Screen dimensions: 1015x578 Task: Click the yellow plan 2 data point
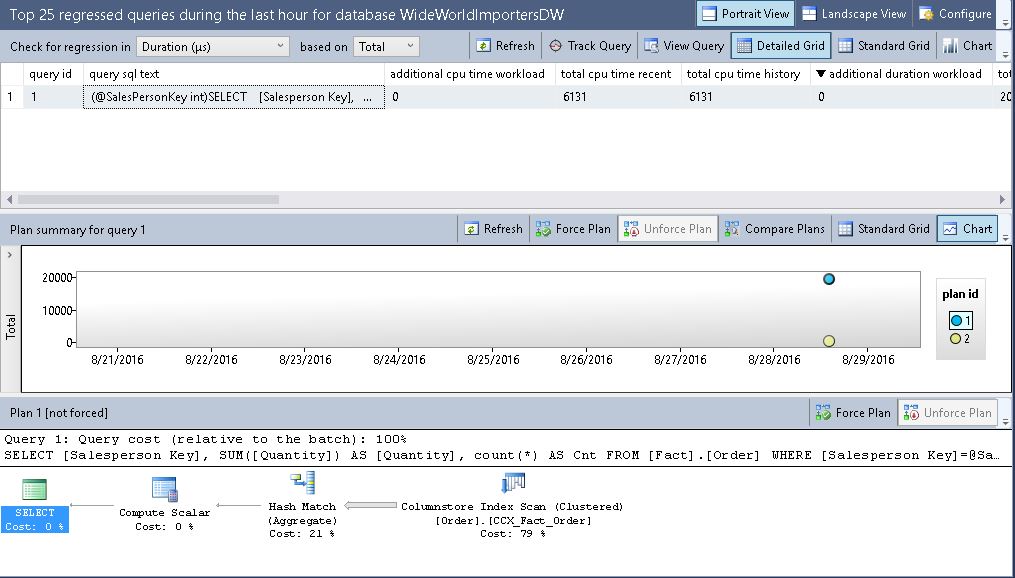[829, 340]
